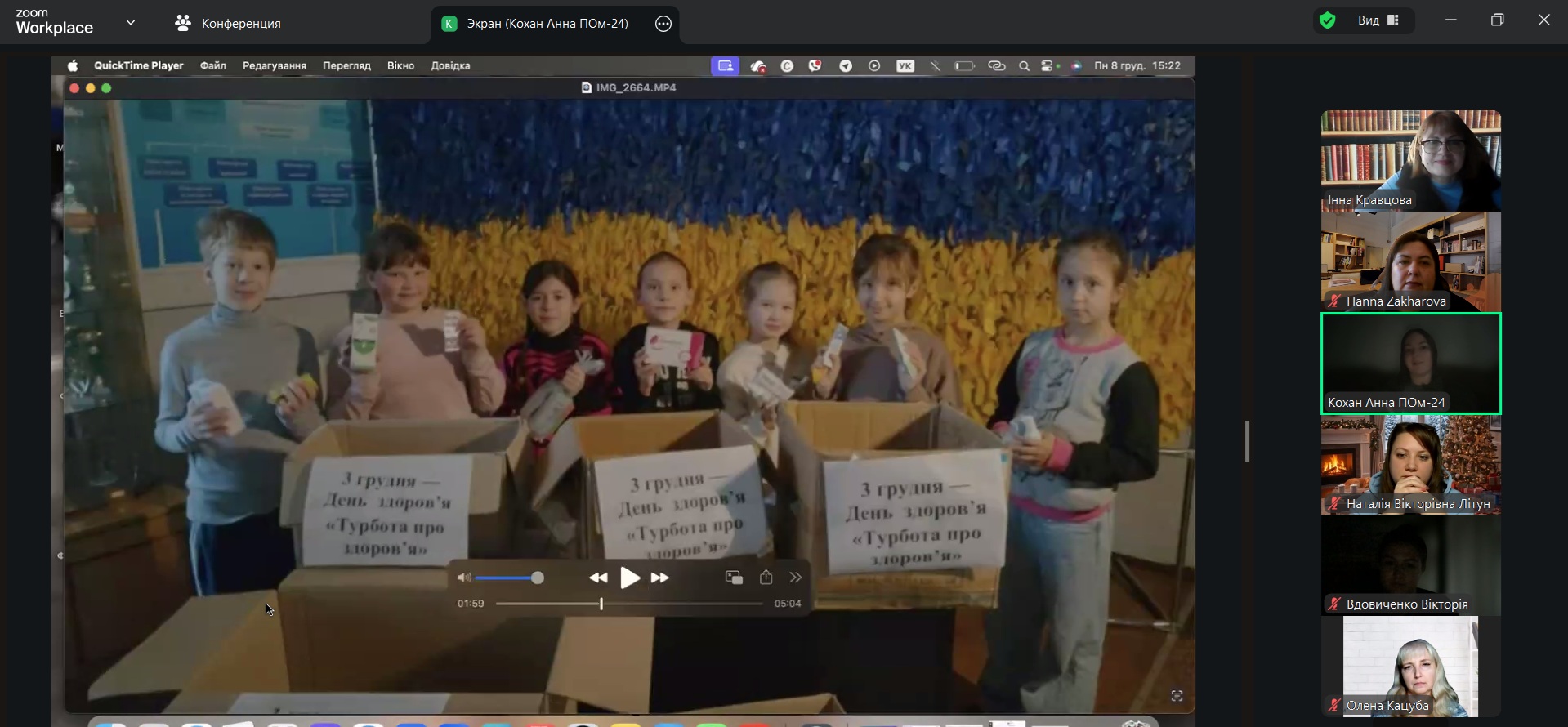Image resolution: width=1568 pixels, height=727 pixels.
Task: Switch to the Конференция tab
Action: [x=228, y=24]
